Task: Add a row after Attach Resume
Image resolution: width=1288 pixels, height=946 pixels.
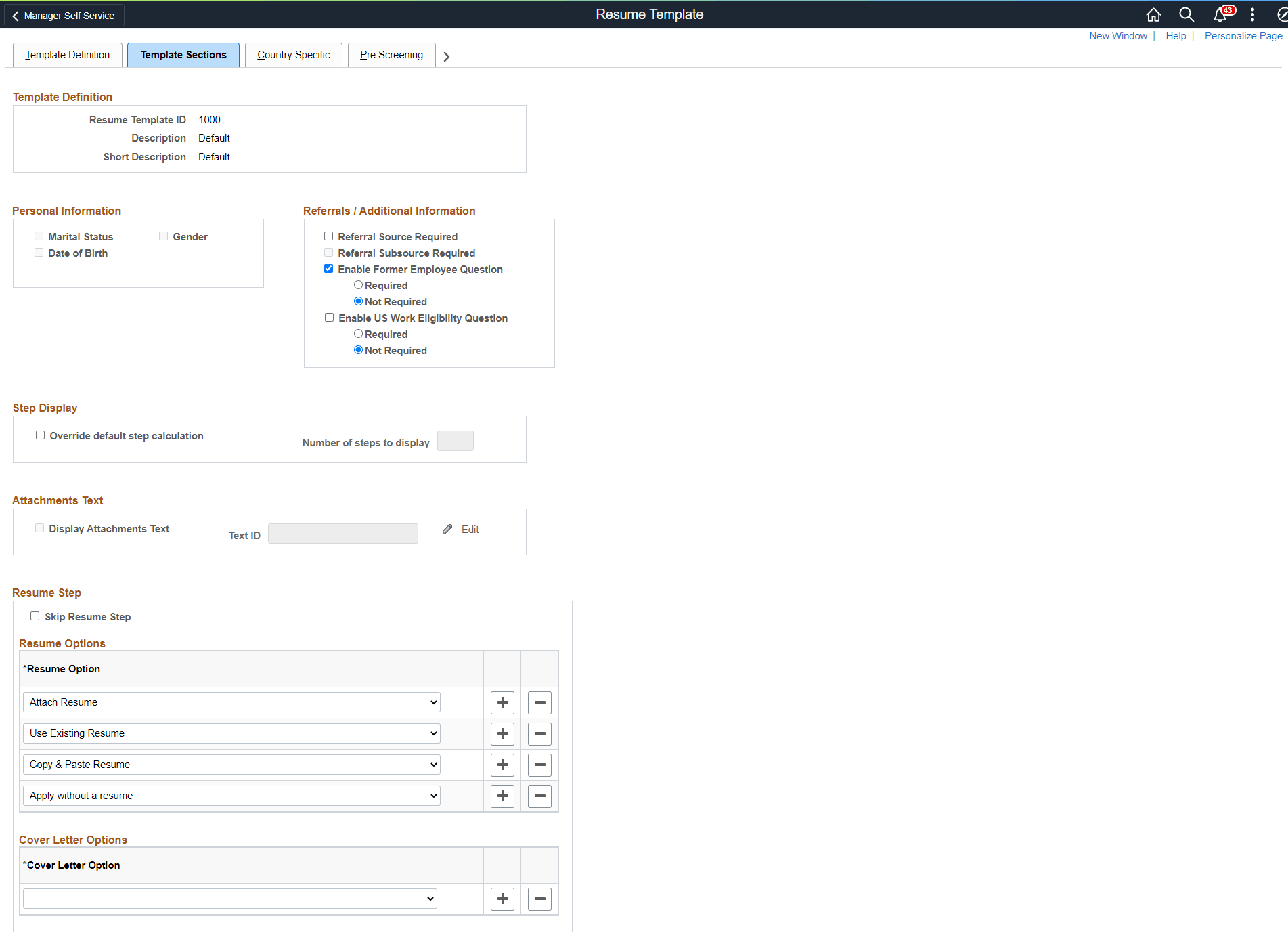Action: pos(502,702)
